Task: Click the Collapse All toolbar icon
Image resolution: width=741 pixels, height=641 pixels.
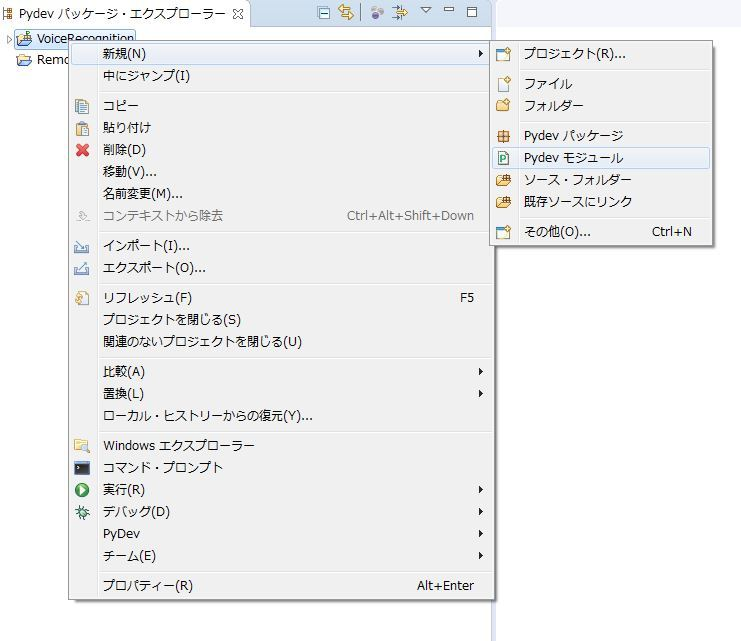Action: pos(324,13)
